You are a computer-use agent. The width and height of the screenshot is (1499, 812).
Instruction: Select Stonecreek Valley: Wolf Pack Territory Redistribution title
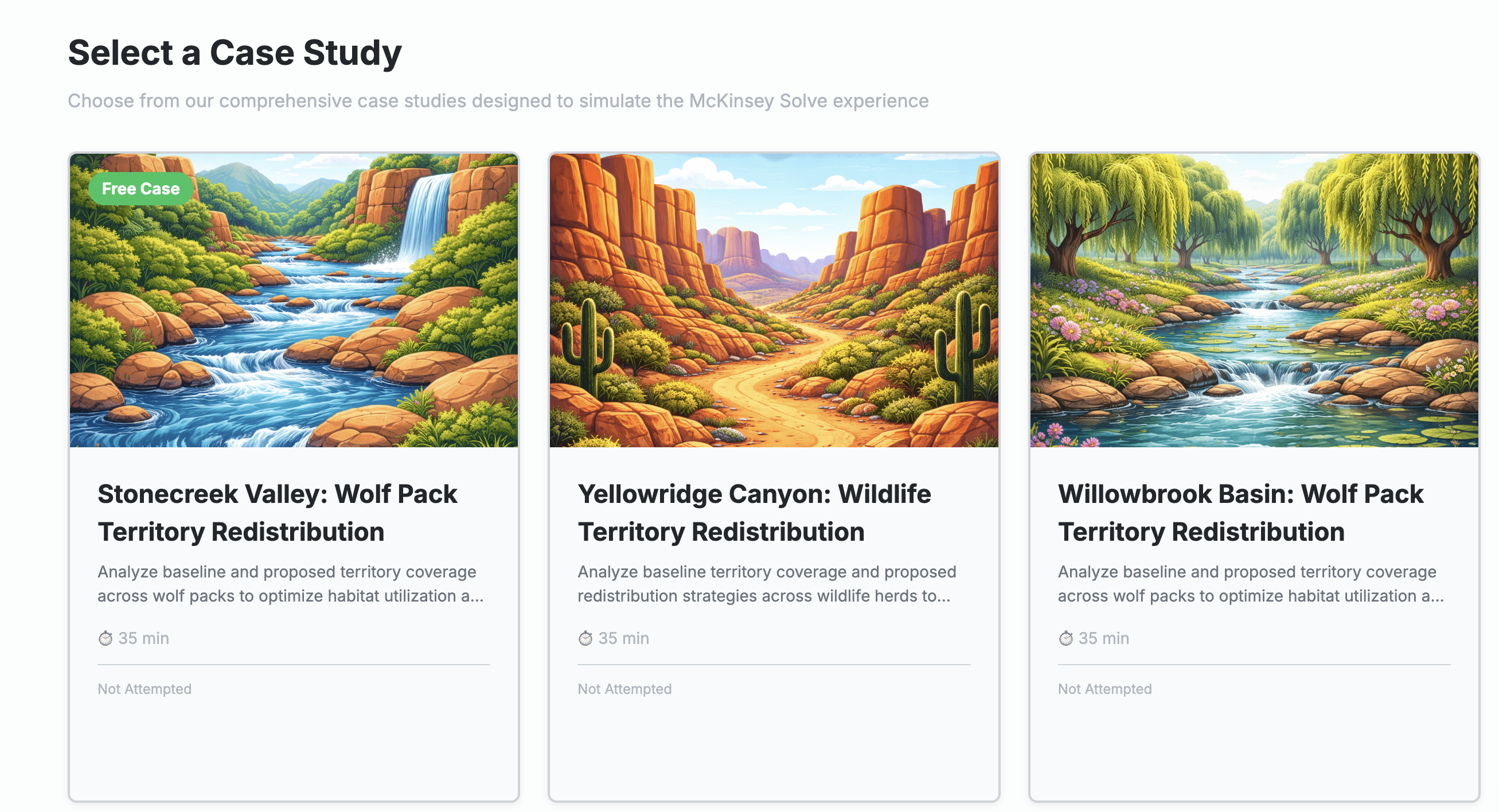click(x=277, y=512)
